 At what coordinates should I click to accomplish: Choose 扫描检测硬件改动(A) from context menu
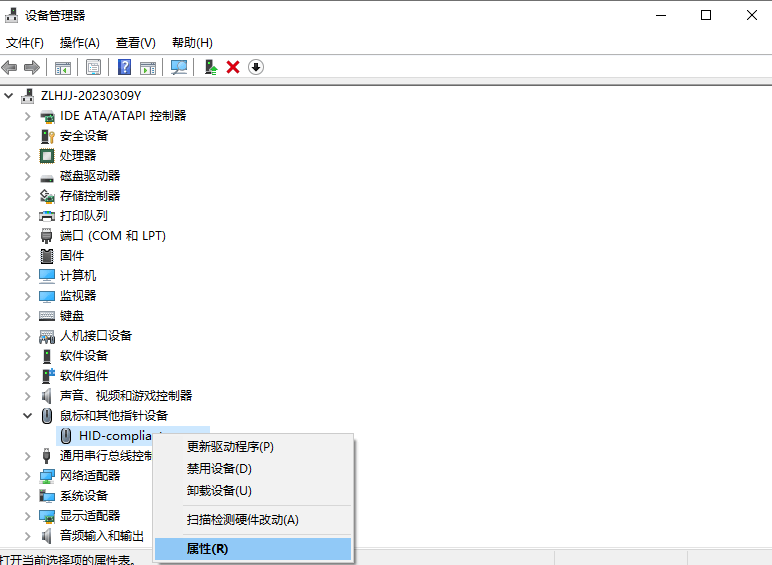point(253,520)
